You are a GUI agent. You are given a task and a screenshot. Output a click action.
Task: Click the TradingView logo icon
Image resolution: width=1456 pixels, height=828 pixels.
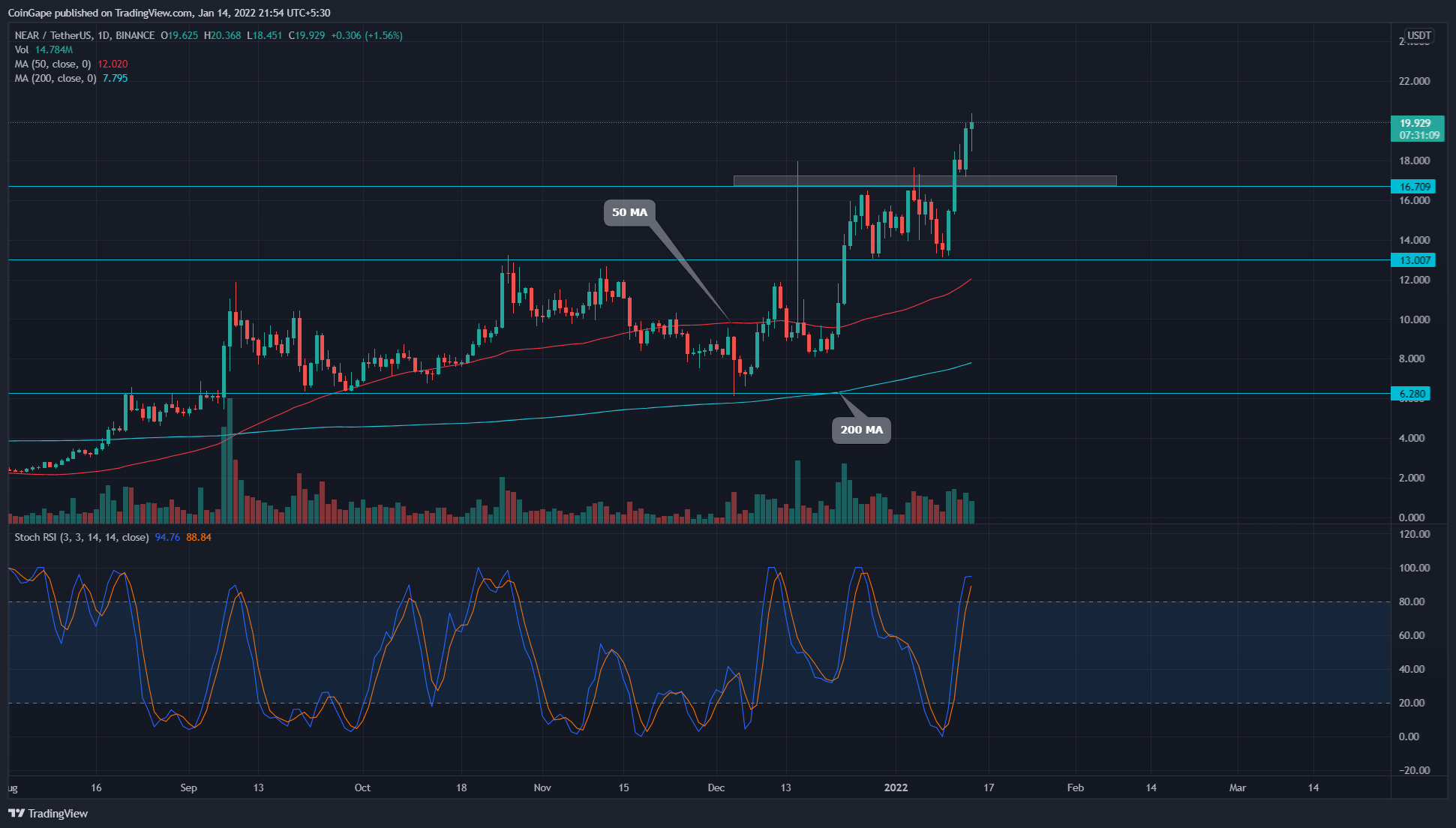(x=16, y=813)
